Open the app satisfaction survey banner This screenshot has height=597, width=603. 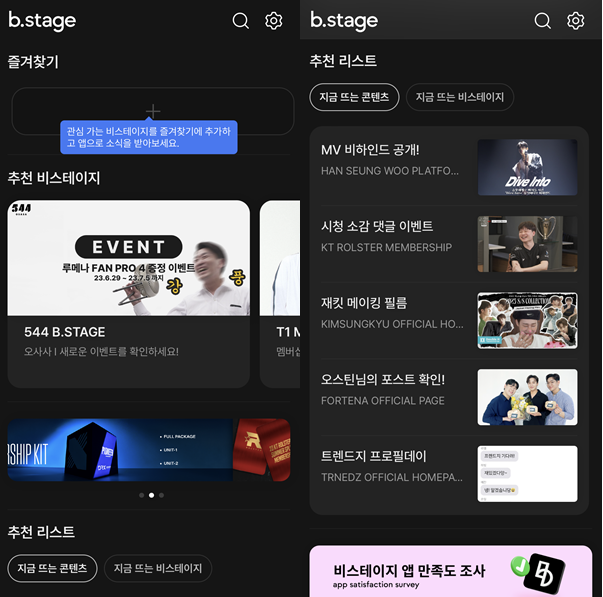tap(451, 571)
